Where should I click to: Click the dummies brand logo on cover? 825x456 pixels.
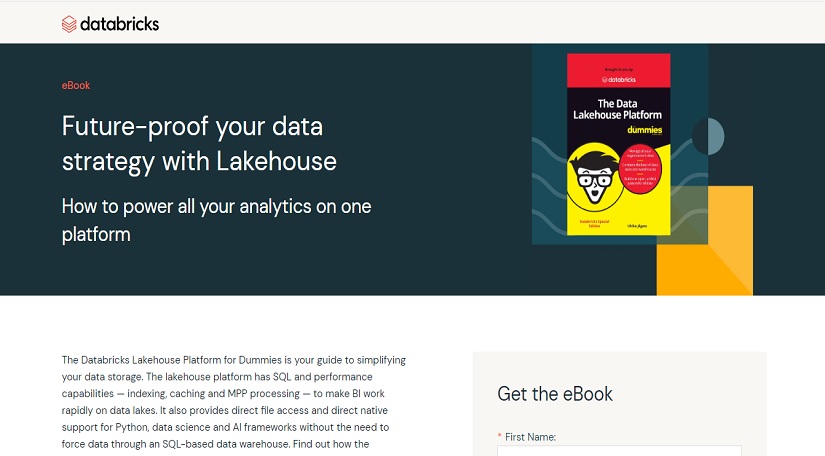(x=645, y=129)
